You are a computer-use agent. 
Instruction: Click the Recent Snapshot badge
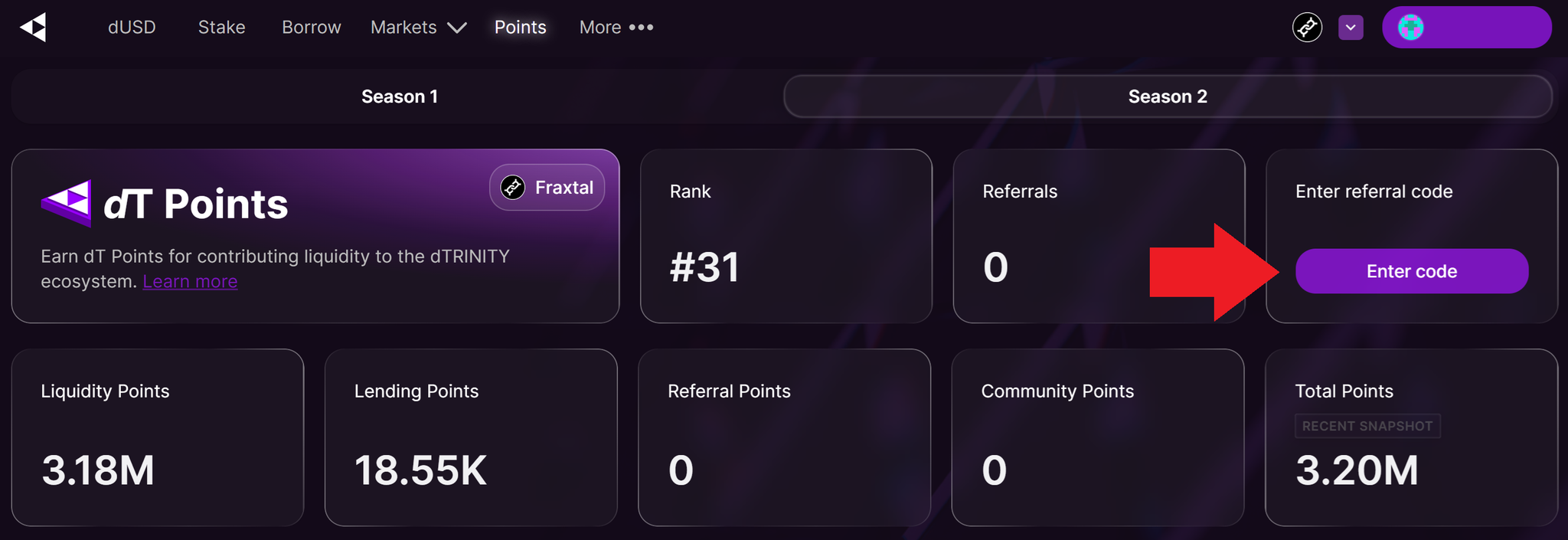tap(1367, 426)
